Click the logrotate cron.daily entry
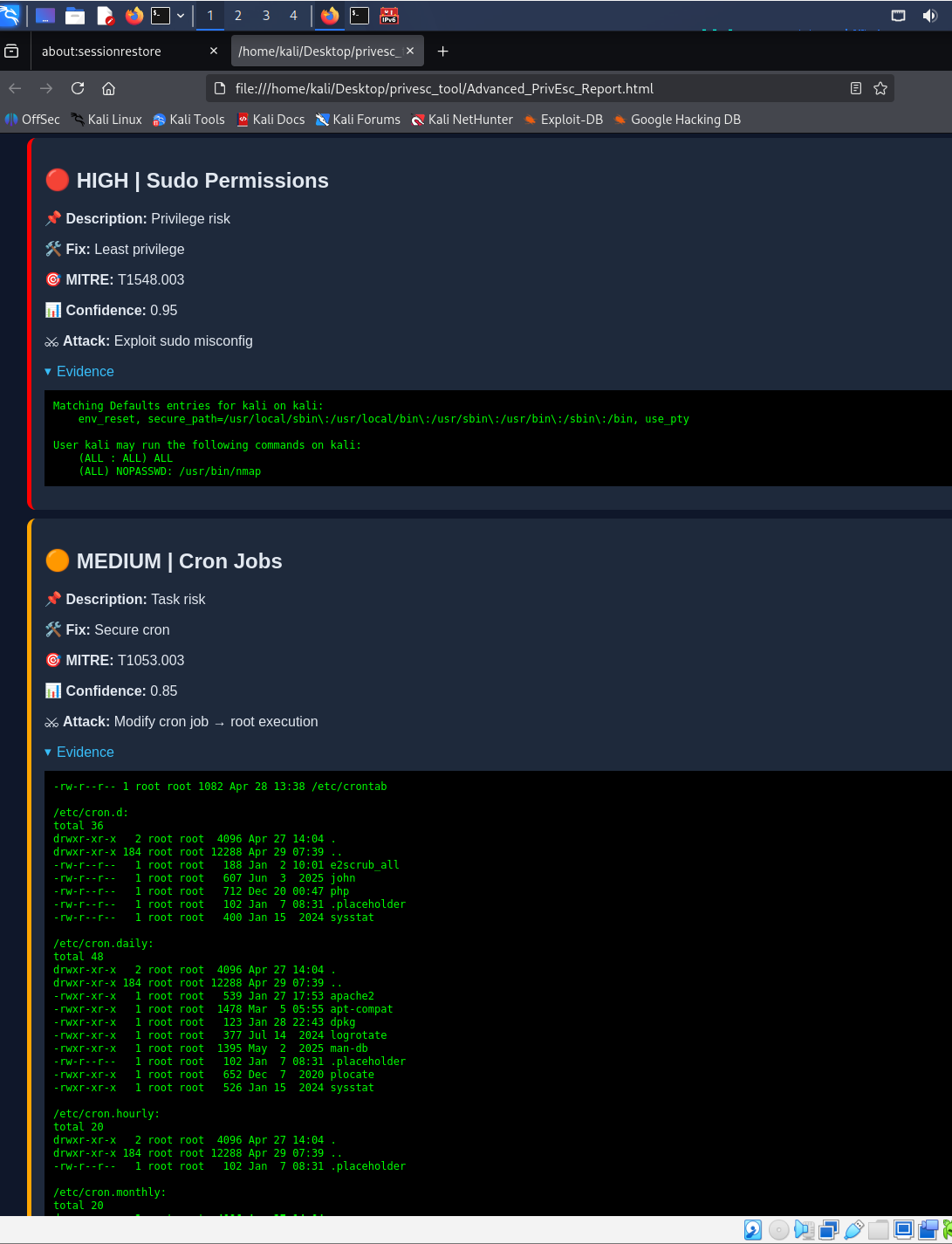This screenshot has width=952, height=1244. (220, 1035)
